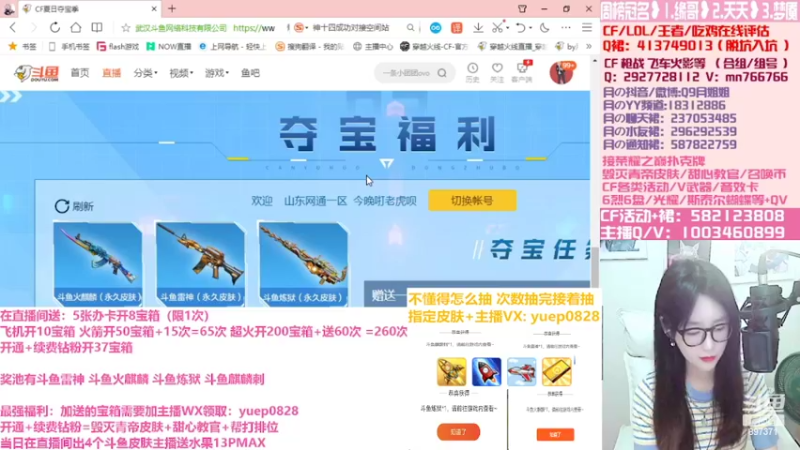The height and width of the screenshot is (450, 800).
Task: Click the browser profile avatar in title bar
Action: [x=9, y=9]
